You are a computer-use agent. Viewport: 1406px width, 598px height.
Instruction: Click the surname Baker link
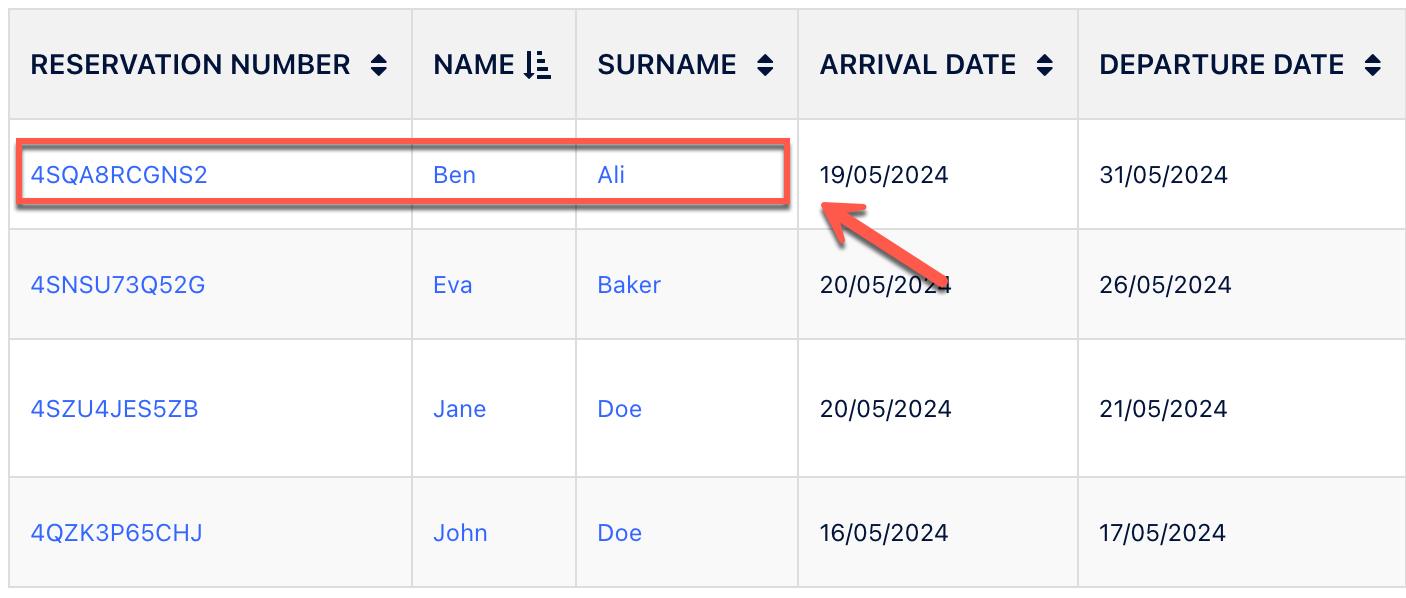click(x=629, y=285)
